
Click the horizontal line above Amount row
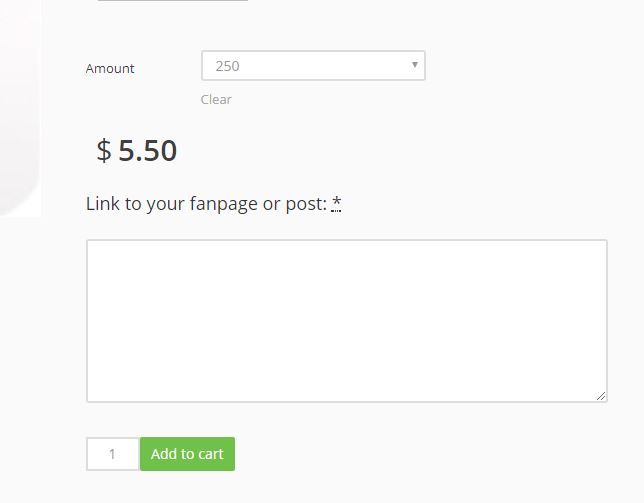pos(172,1)
